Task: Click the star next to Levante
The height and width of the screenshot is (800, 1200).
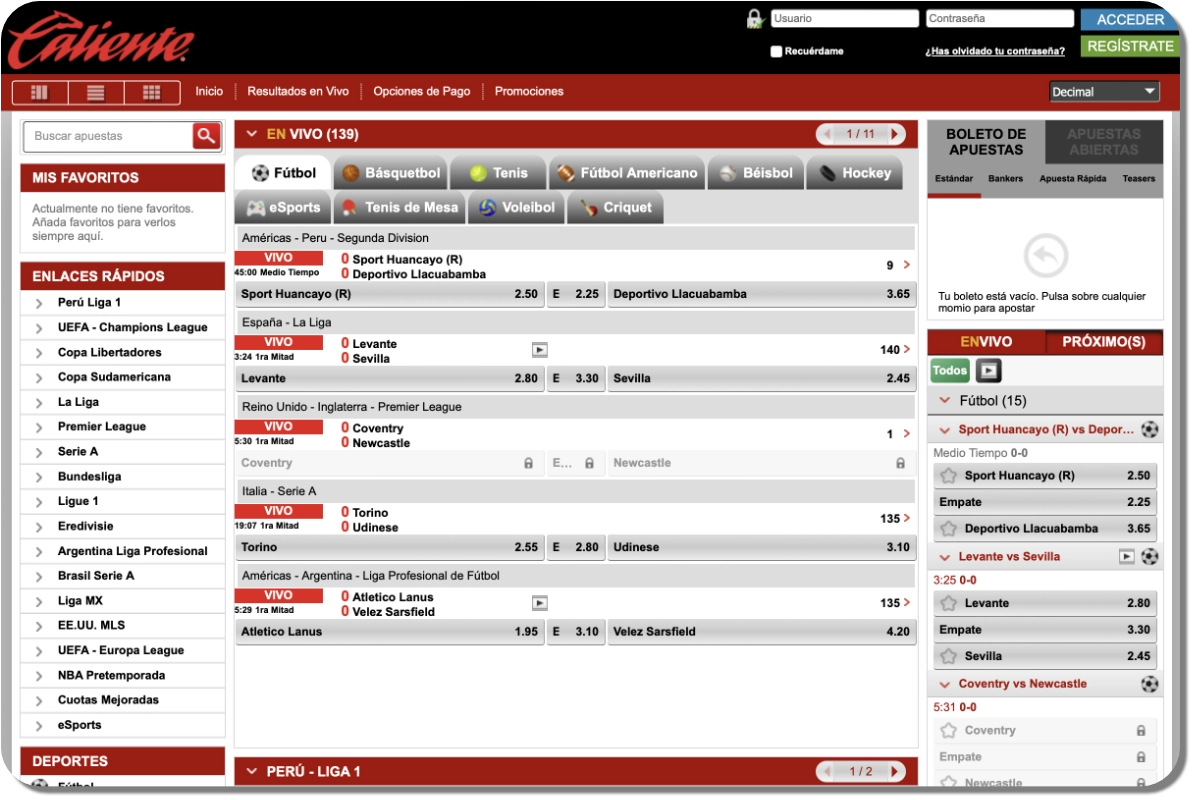Action: tap(949, 603)
